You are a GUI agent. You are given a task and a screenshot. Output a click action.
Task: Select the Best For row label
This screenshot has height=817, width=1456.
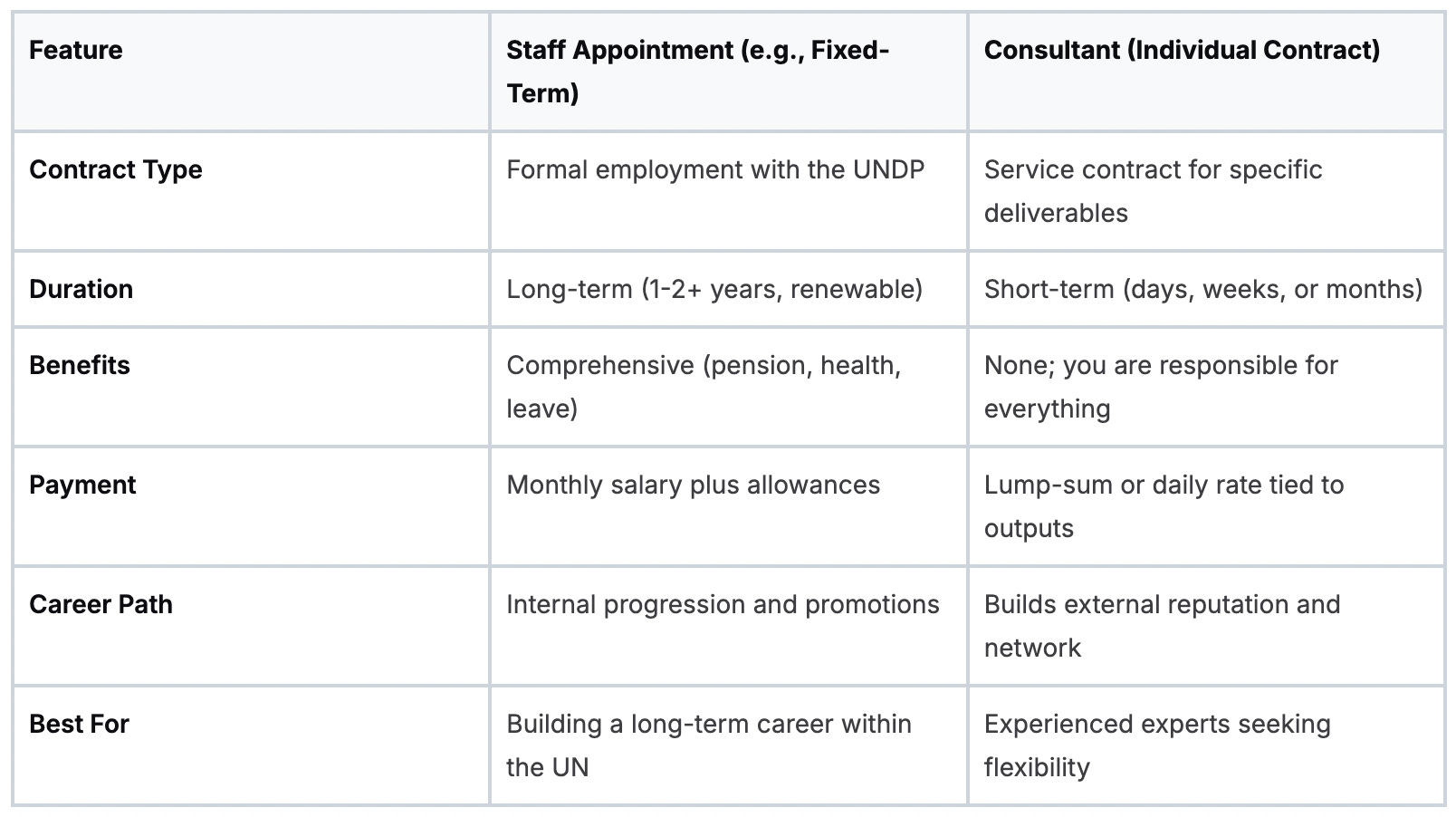(x=79, y=724)
